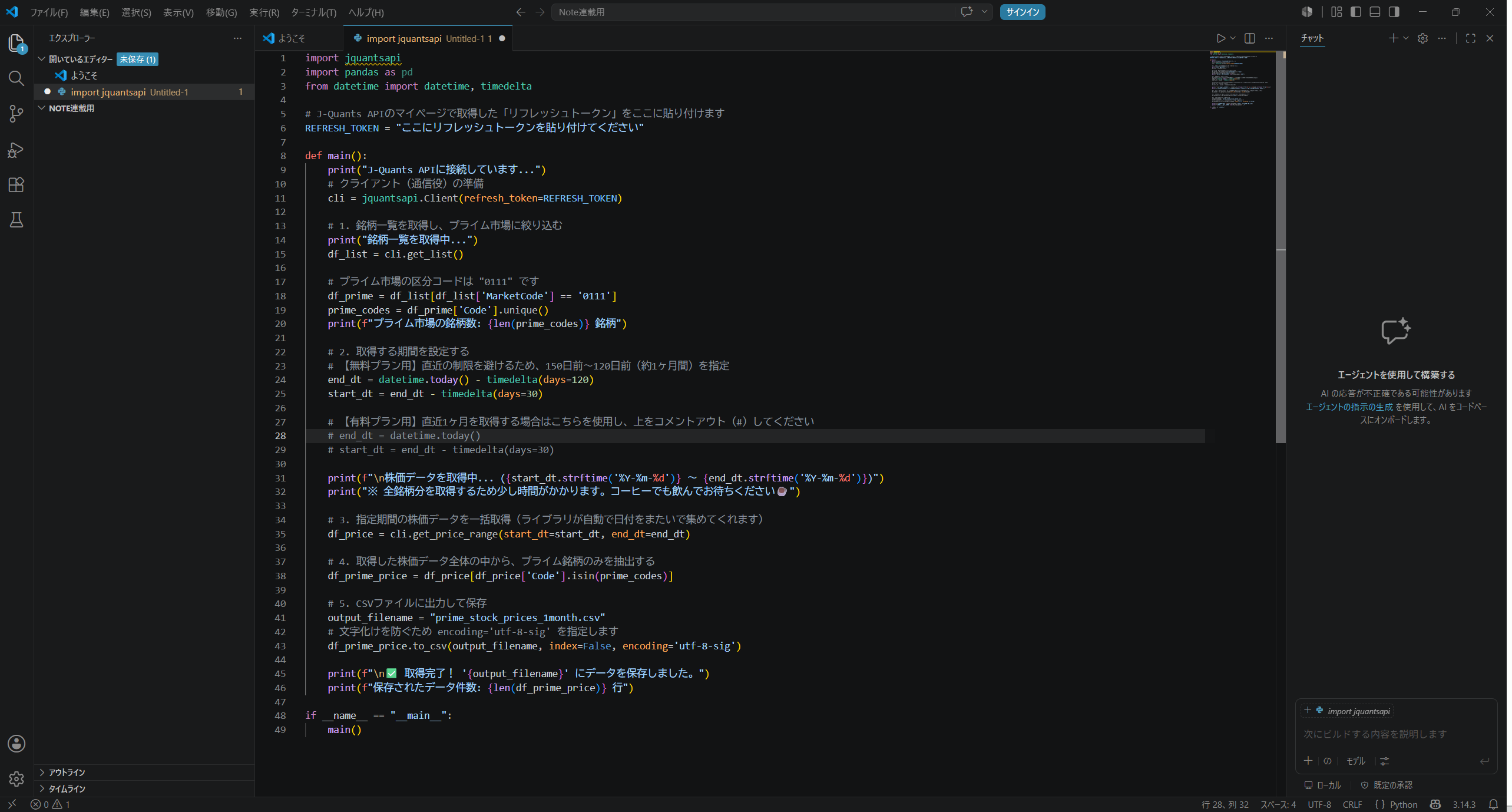The height and width of the screenshot is (812, 1512).
Task: Follow the エージェントの指示の生成 link
Action: [1349, 407]
